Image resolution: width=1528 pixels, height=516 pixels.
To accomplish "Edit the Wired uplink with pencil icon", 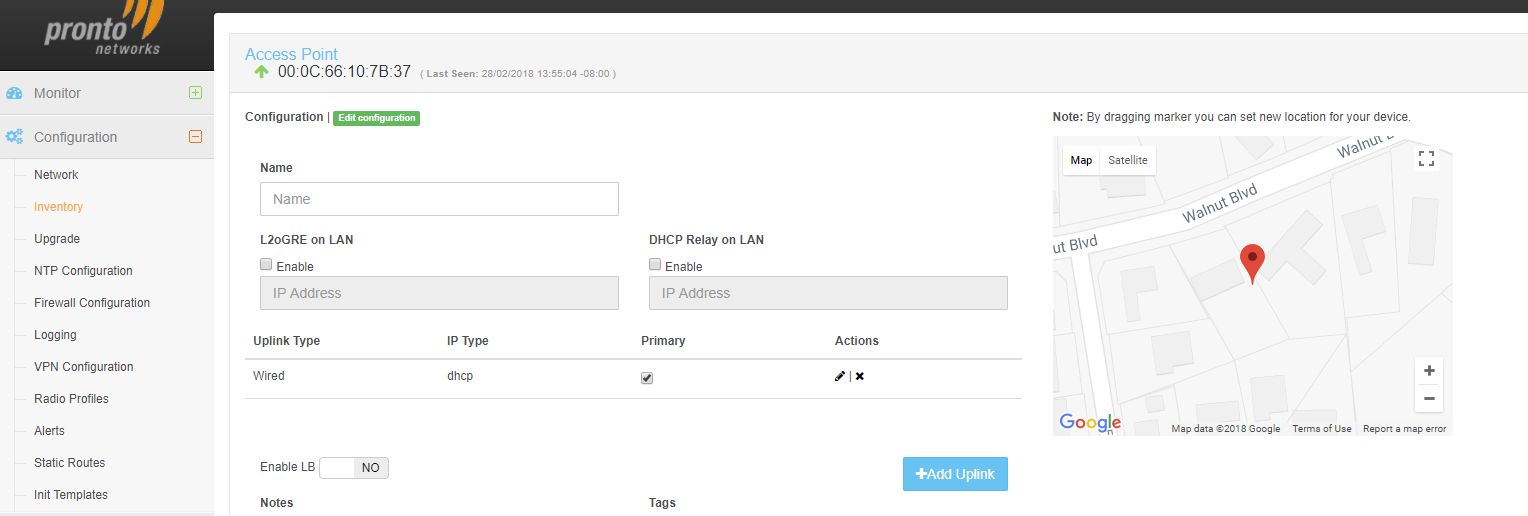I will pyautogui.click(x=840, y=376).
